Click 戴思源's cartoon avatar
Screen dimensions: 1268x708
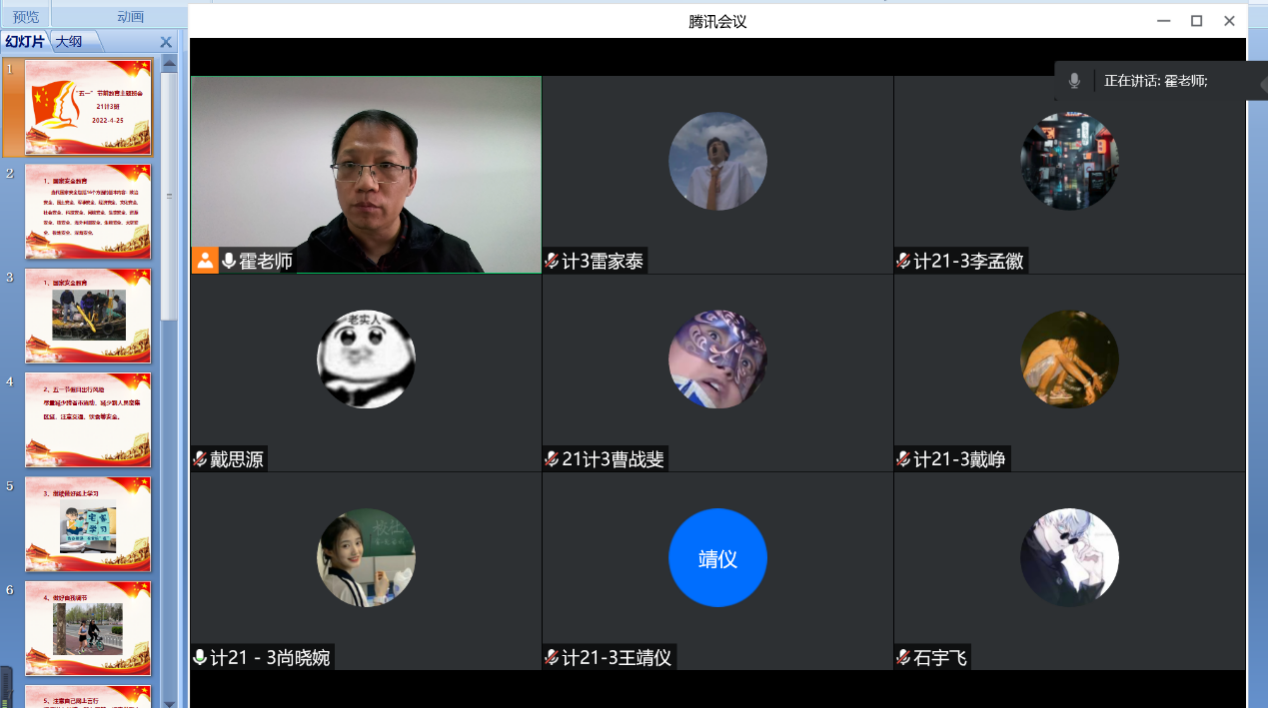pos(366,359)
